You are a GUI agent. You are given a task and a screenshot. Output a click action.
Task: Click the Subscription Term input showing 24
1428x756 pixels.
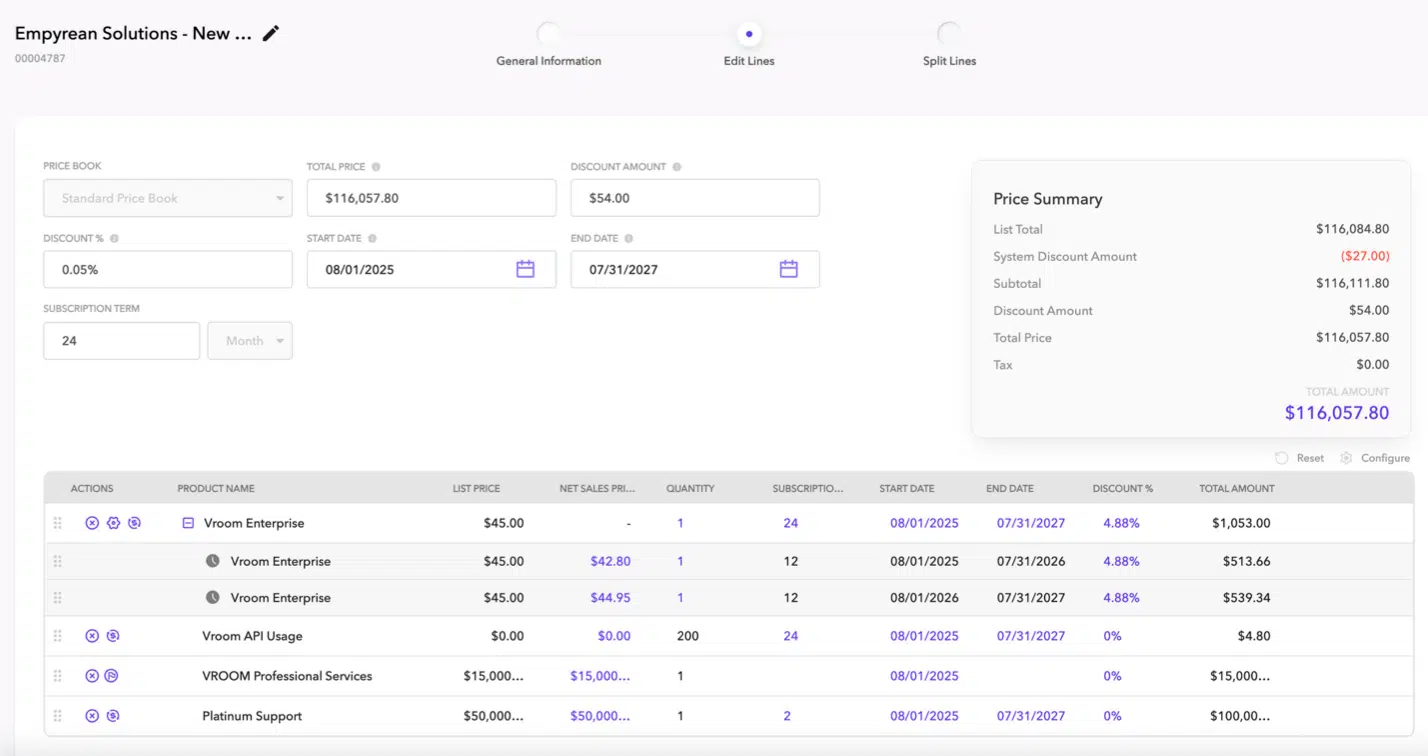pyautogui.click(x=121, y=341)
